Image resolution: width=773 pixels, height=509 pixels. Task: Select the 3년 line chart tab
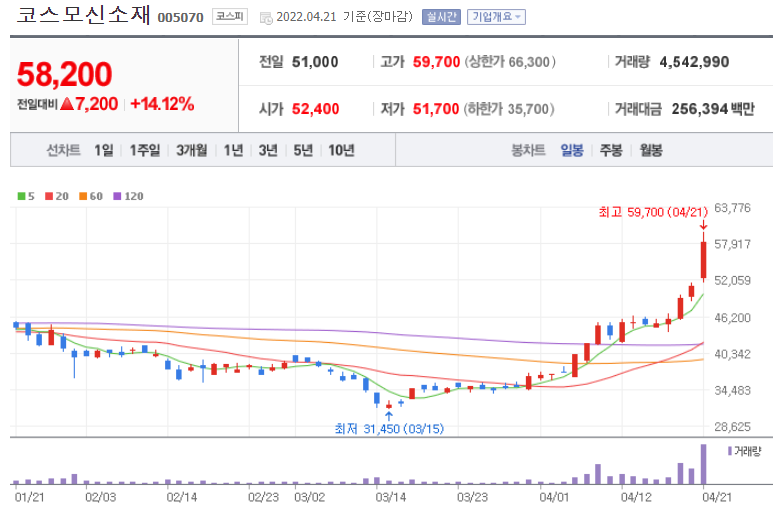268,150
